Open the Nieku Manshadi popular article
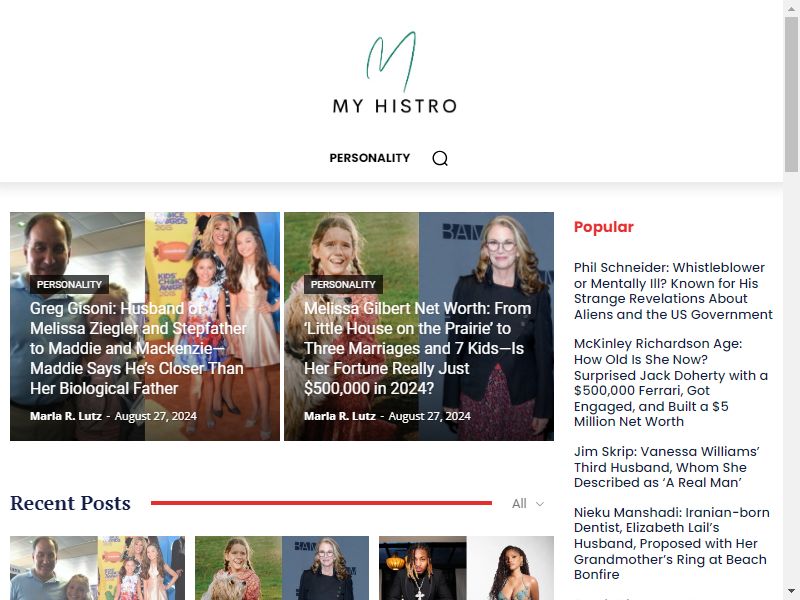800x600 pixels. coord(671,543)
